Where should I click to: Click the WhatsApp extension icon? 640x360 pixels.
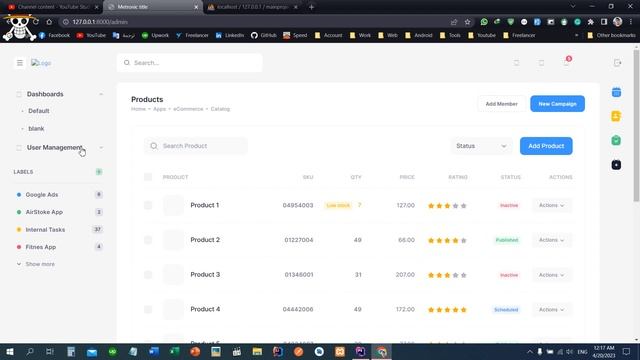coord(484,22)
